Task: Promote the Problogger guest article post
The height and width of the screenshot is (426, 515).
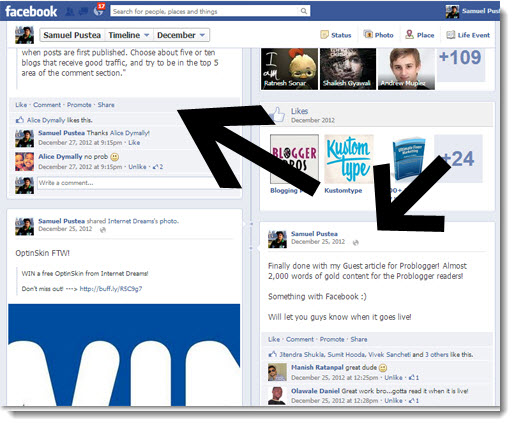Action: tap(332, 339)
